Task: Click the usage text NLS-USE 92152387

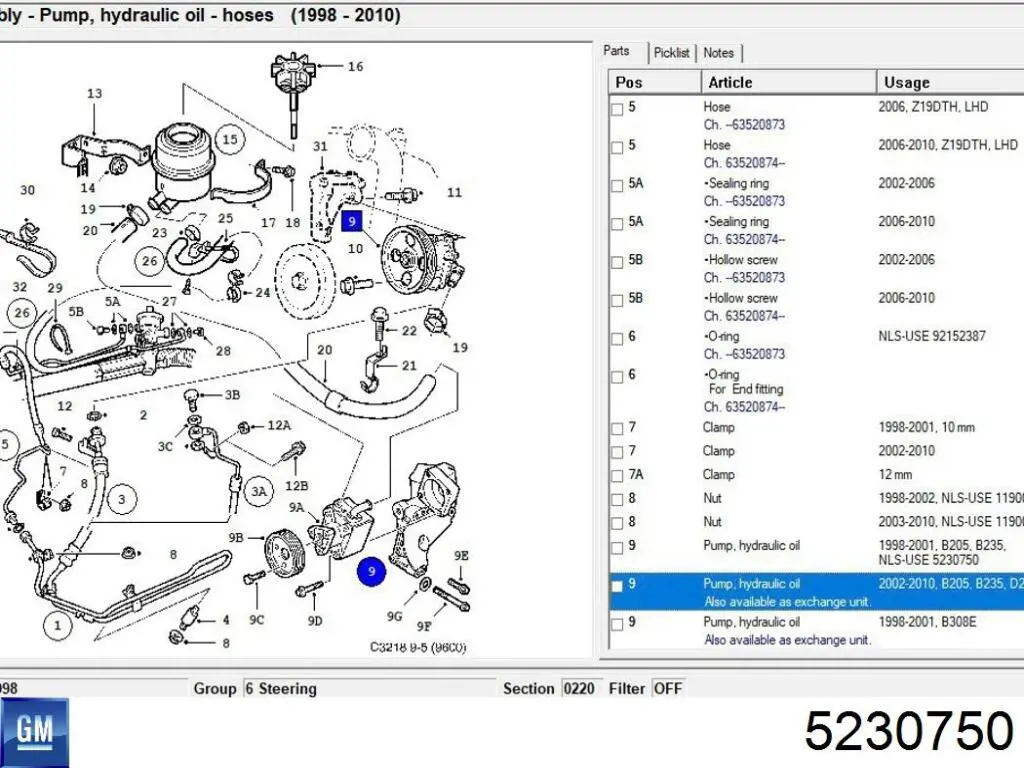Action: (932, 336)
